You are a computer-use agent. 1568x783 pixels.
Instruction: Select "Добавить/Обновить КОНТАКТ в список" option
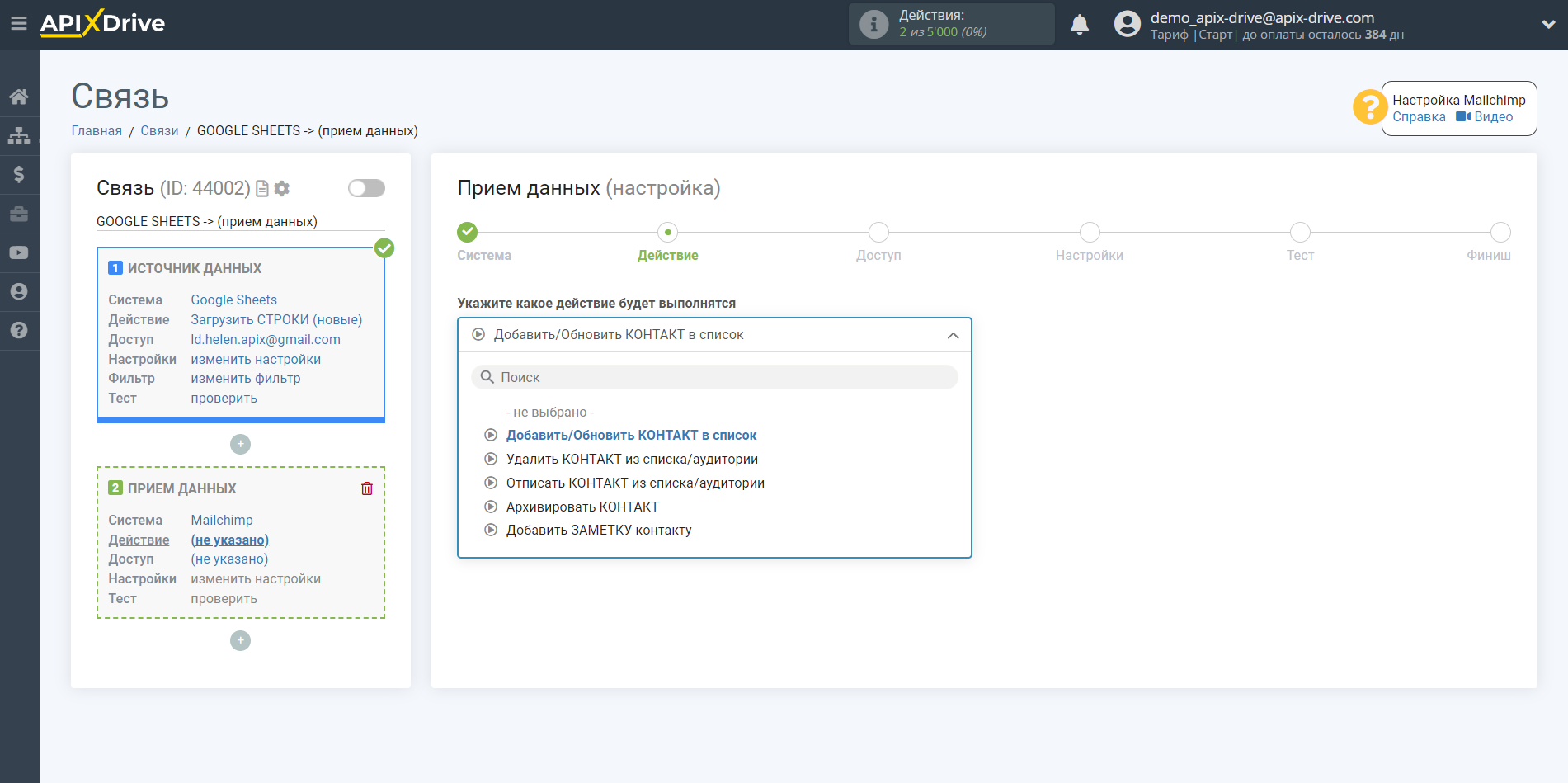tap(631, 435)
